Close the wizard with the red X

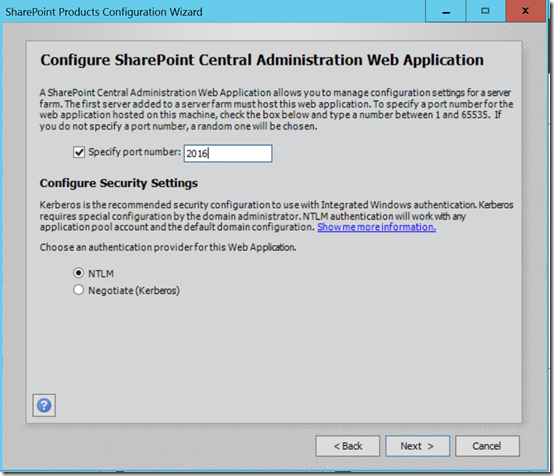coord(525,11)
